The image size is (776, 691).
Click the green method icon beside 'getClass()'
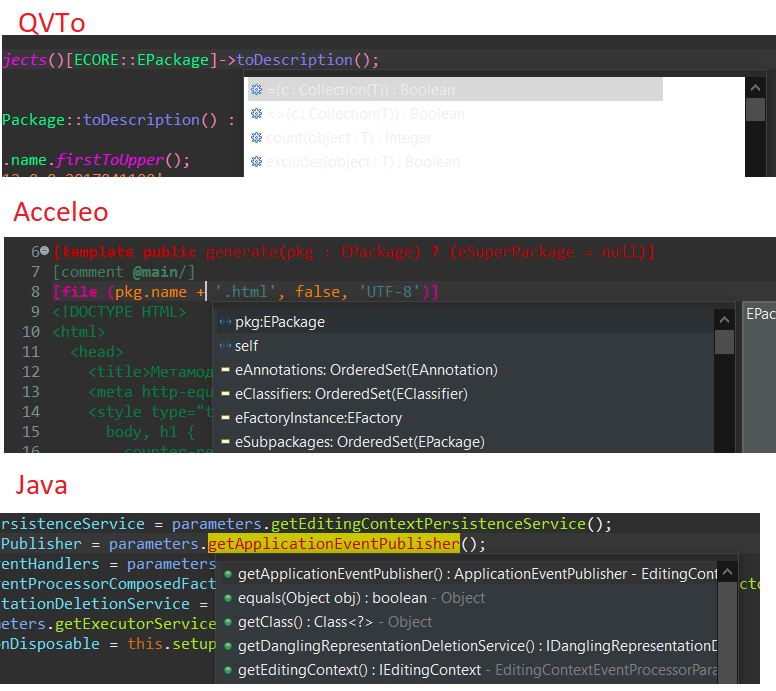click(228, 622)
